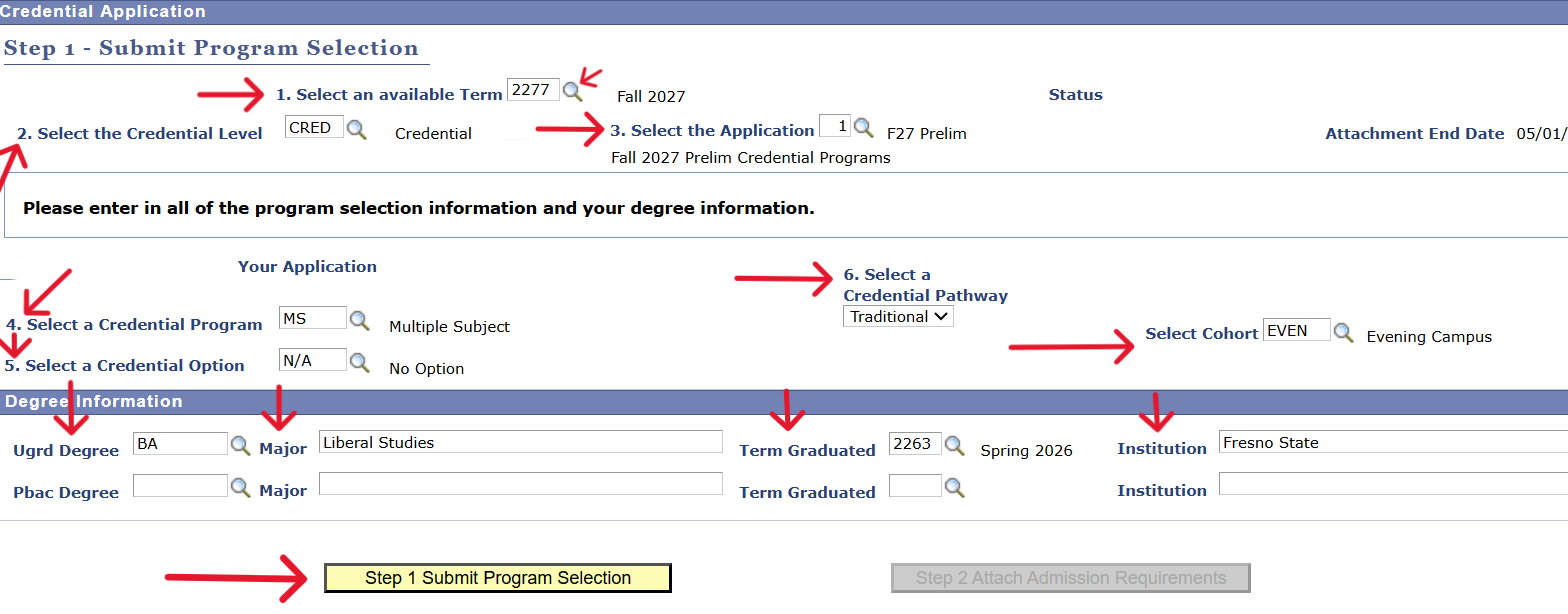Expand the Credential Pathway Traditional dropdown

tap(898, 316)
